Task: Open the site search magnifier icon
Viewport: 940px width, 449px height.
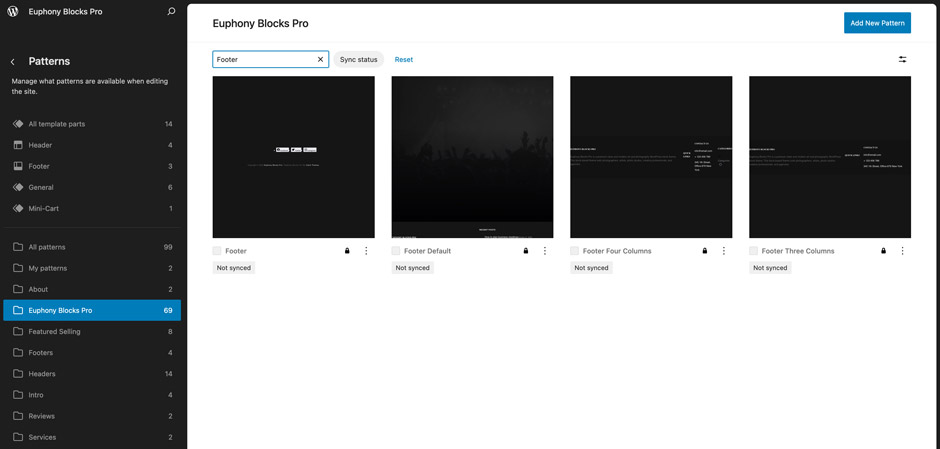Action: 171,12
